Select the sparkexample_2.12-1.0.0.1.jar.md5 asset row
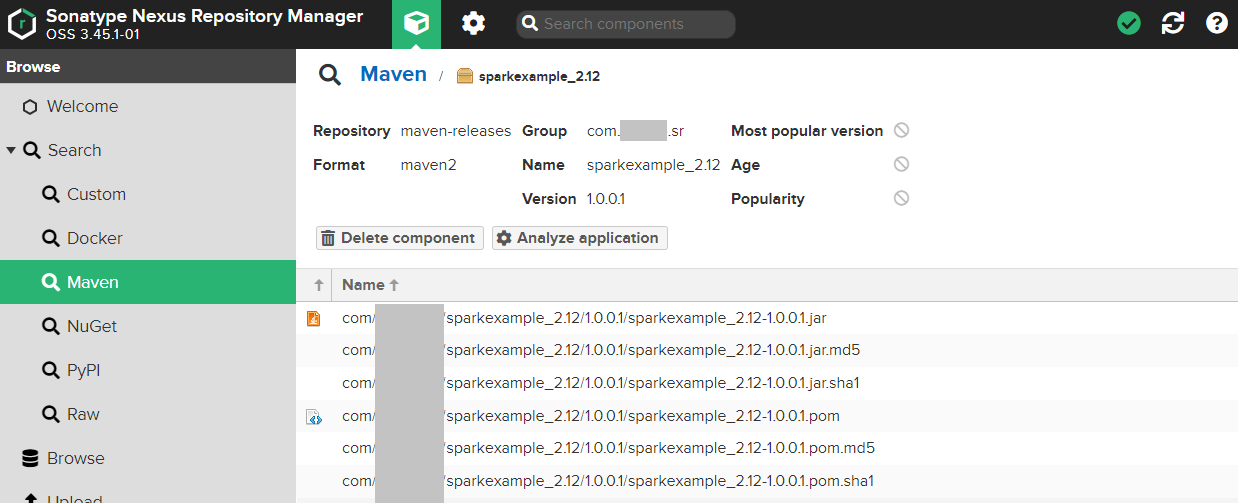1238x503 pixels. tap(767, 350)
